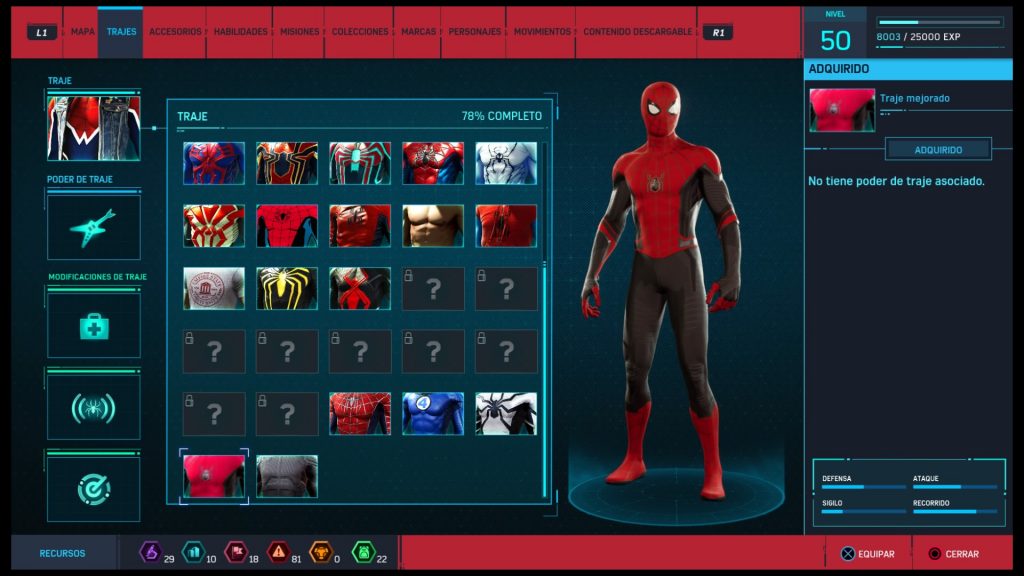Viewport: 1024px width, 576px height.
Task: Open the spider-sense suit modification slot
Action: (93, 408)
